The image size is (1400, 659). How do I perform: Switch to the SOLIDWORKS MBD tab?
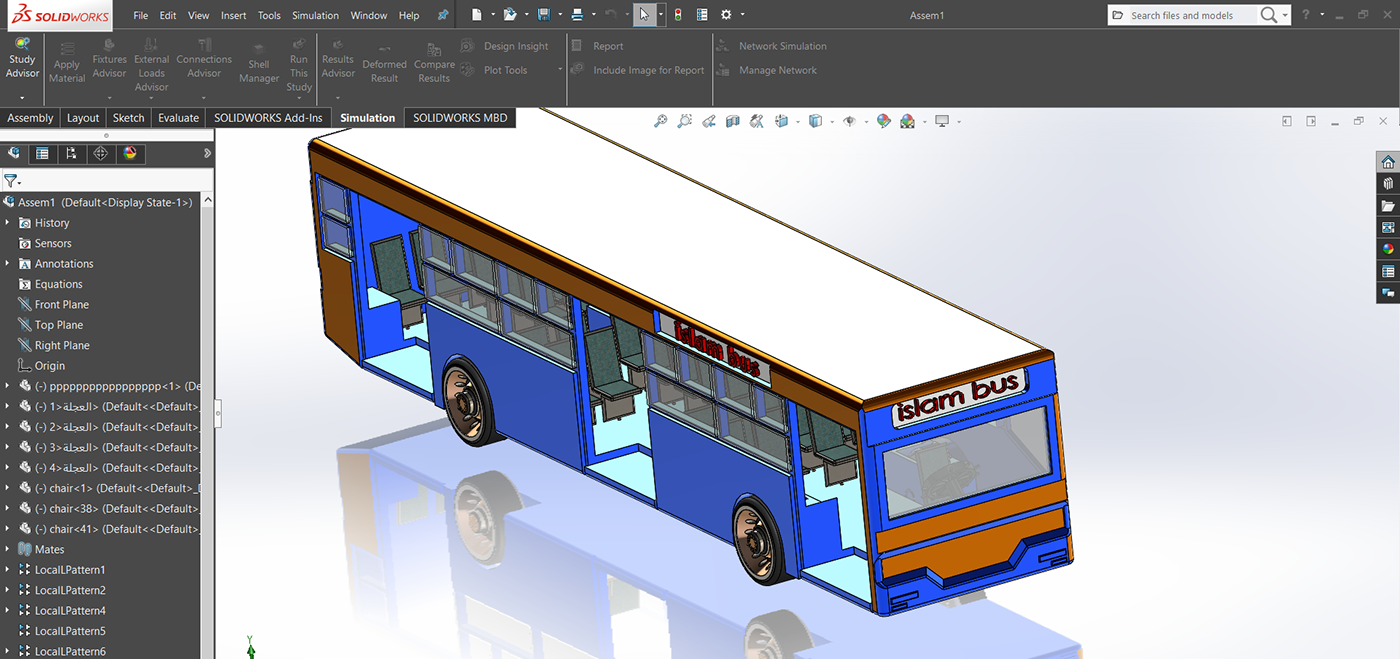point(460,118)
